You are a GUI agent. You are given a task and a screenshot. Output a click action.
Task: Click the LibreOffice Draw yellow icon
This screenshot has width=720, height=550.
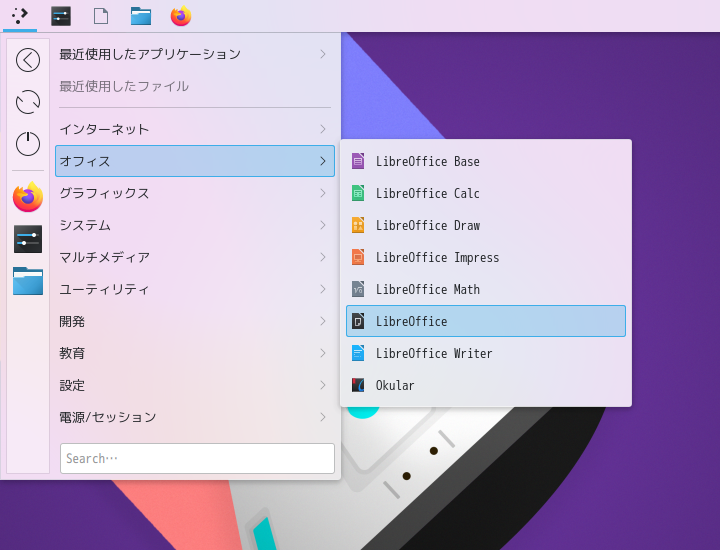(x=358, y=225)
